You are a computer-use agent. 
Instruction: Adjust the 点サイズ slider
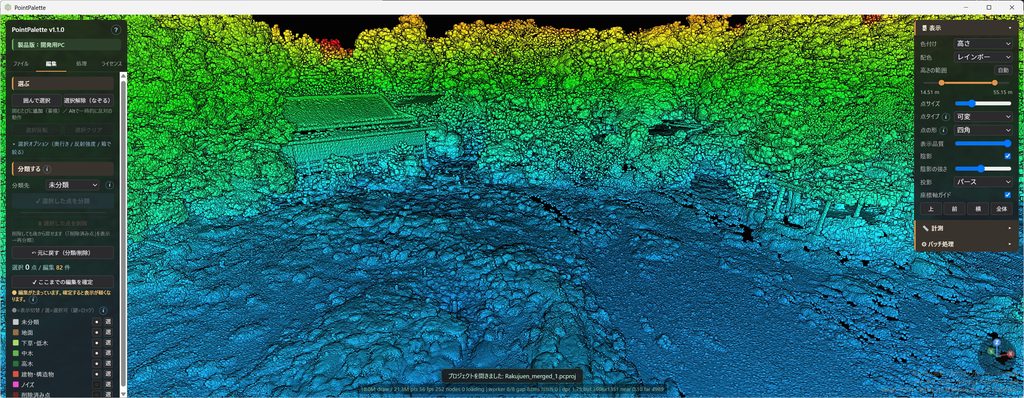point(983,103)
